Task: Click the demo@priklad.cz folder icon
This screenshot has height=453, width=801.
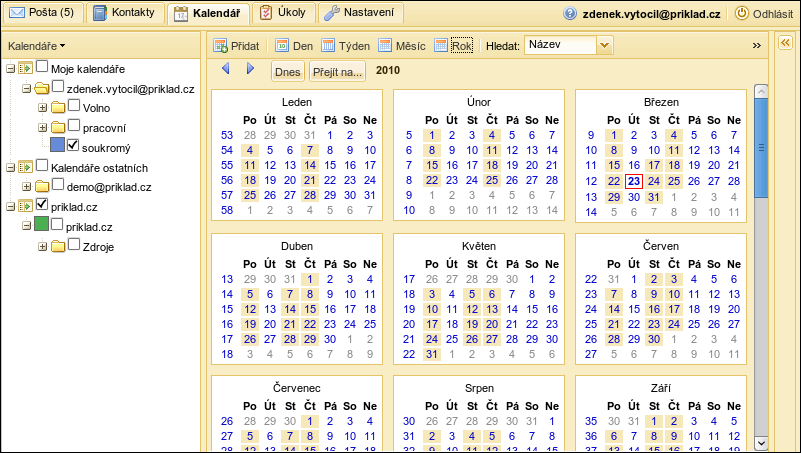Action: point(42,187)
